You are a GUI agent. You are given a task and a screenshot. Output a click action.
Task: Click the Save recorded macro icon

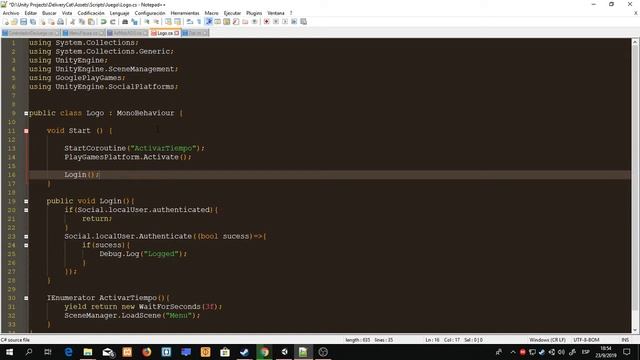(303, 22)
